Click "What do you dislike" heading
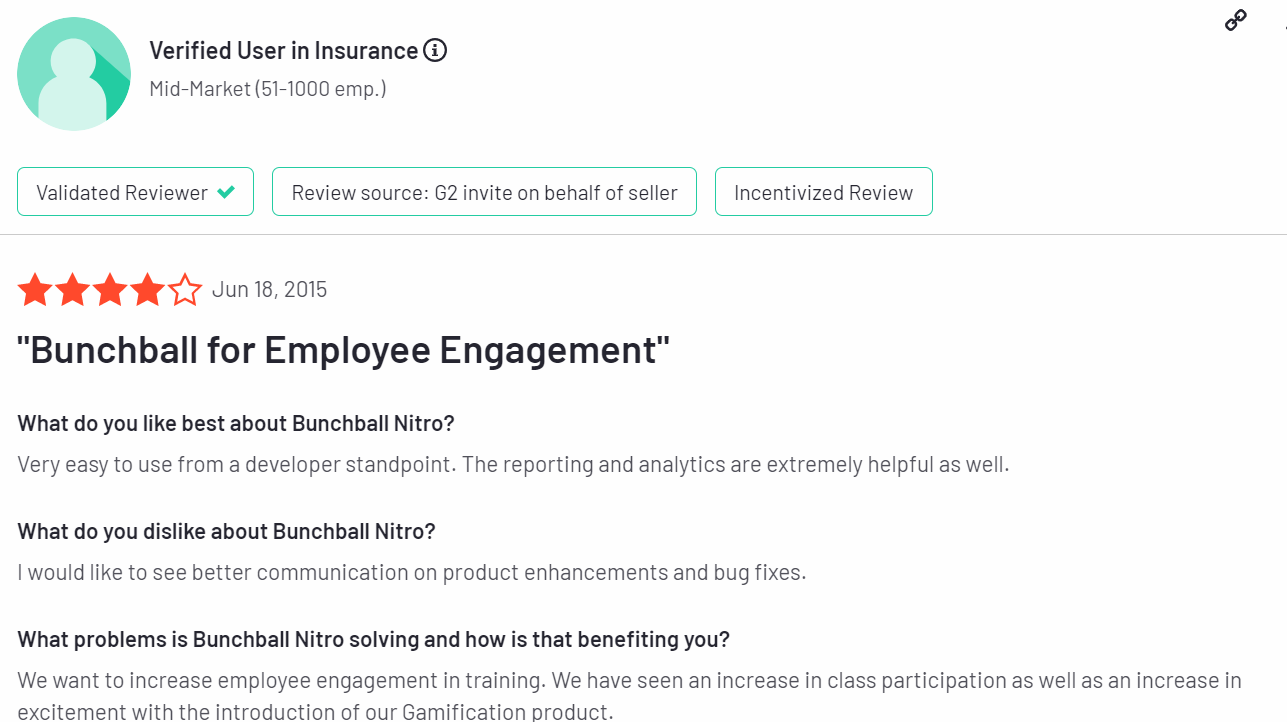 (227, 531)
